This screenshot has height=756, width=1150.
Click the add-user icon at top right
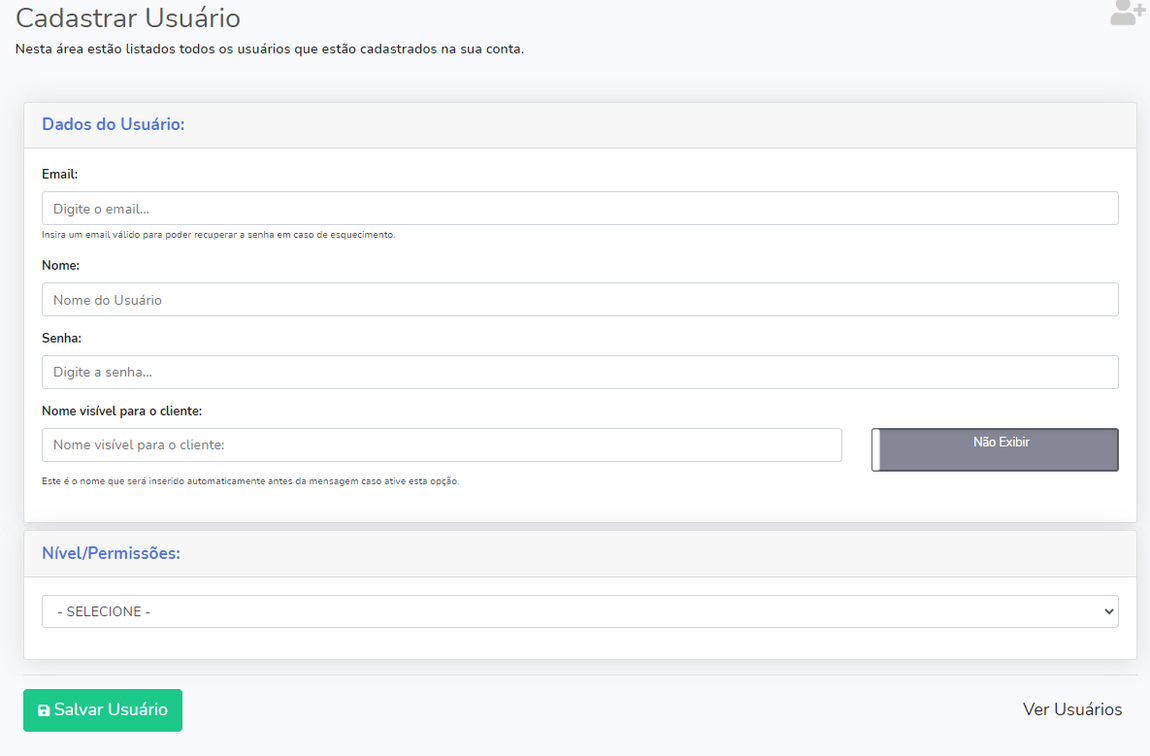point(1127,13)
